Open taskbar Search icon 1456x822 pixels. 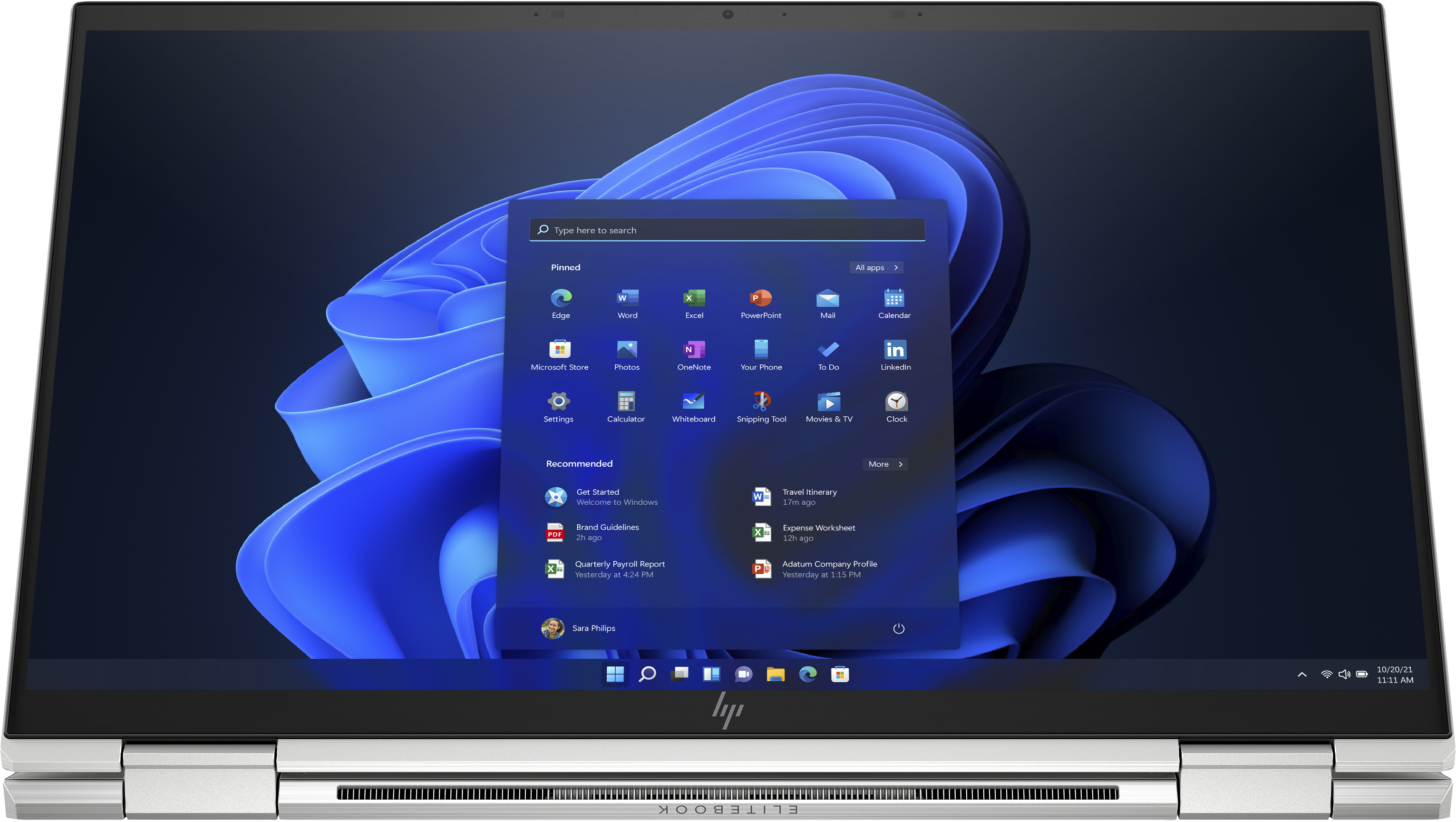(647, 674)
